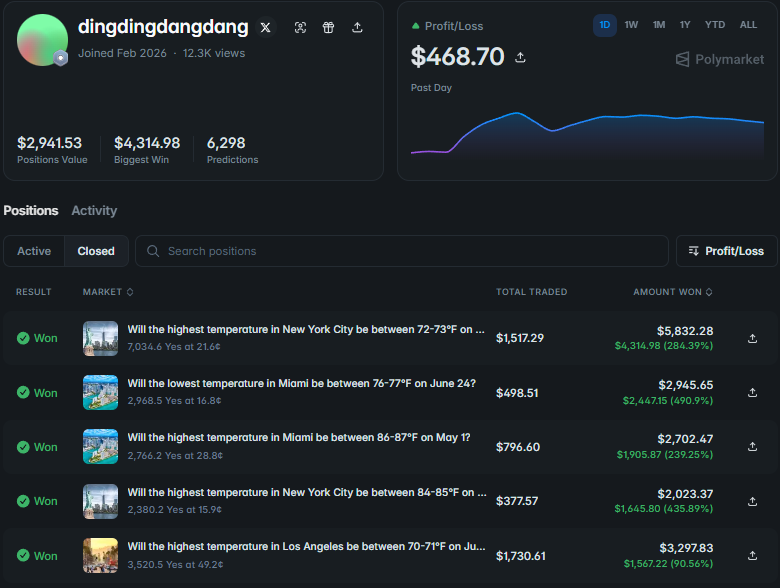Open Los Angeles 70-71°F market
This screenshot has height=588, width=780.
tap(306, 546)
